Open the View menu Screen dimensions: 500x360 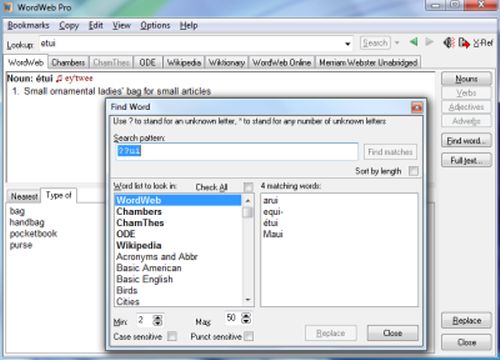click(121, 25)
